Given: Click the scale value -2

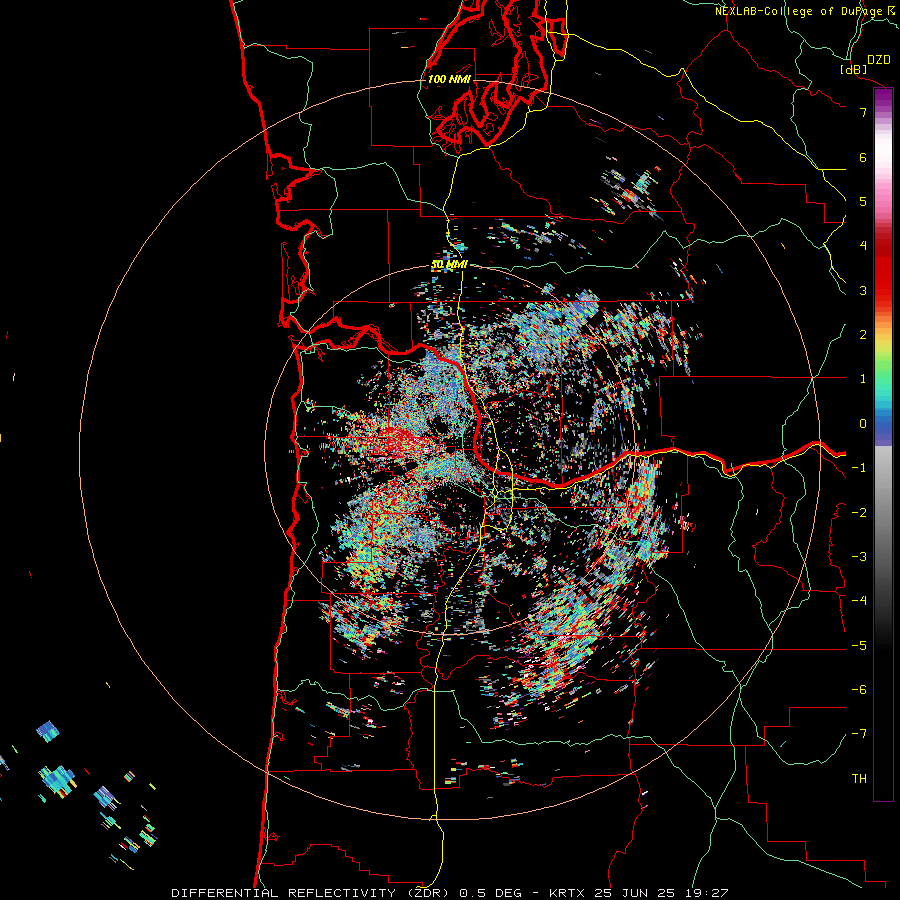Looking at the screenshot, I should pyautogui.click(x=859, y=513).
